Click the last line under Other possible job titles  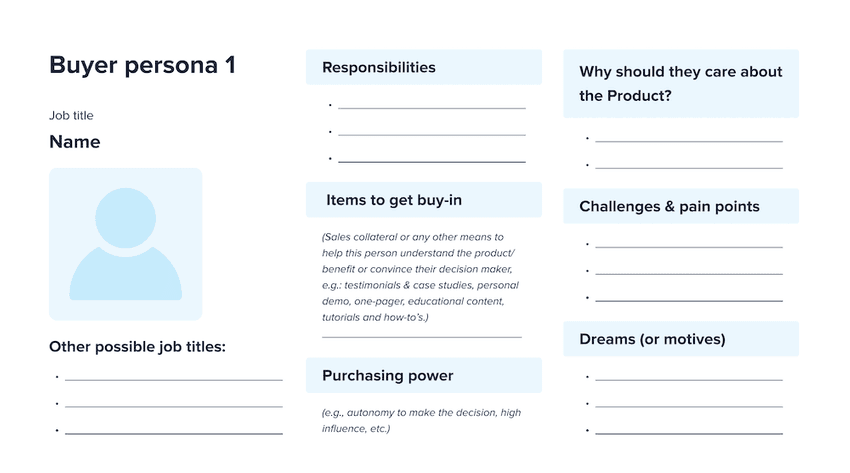(x=173, y=431)
